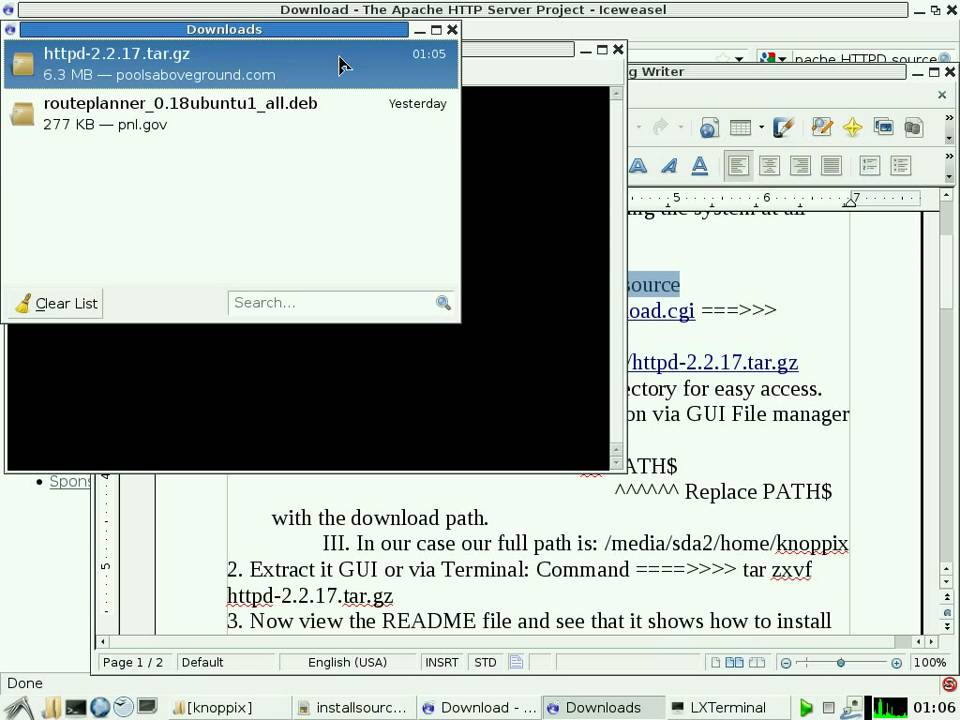This screenshot has width=960, height=720.
Task: Click the Find & Replace icon in Writer
Action: (822, 127)
